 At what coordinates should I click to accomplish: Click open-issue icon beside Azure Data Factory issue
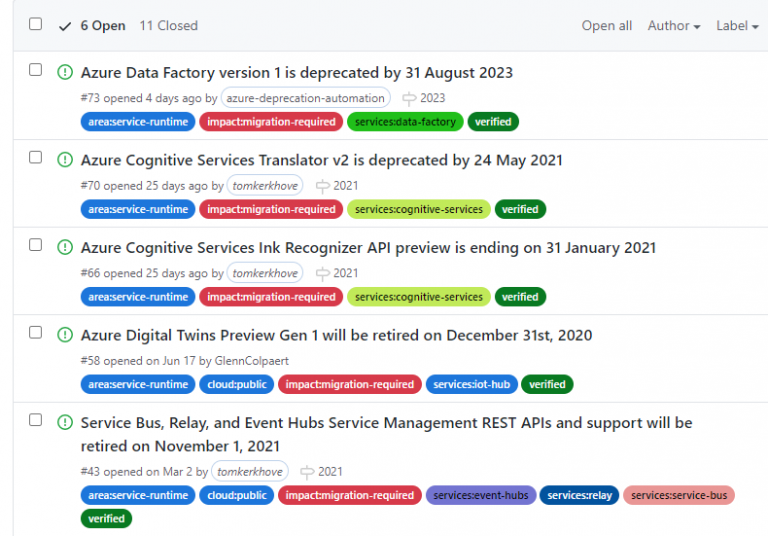65,72
